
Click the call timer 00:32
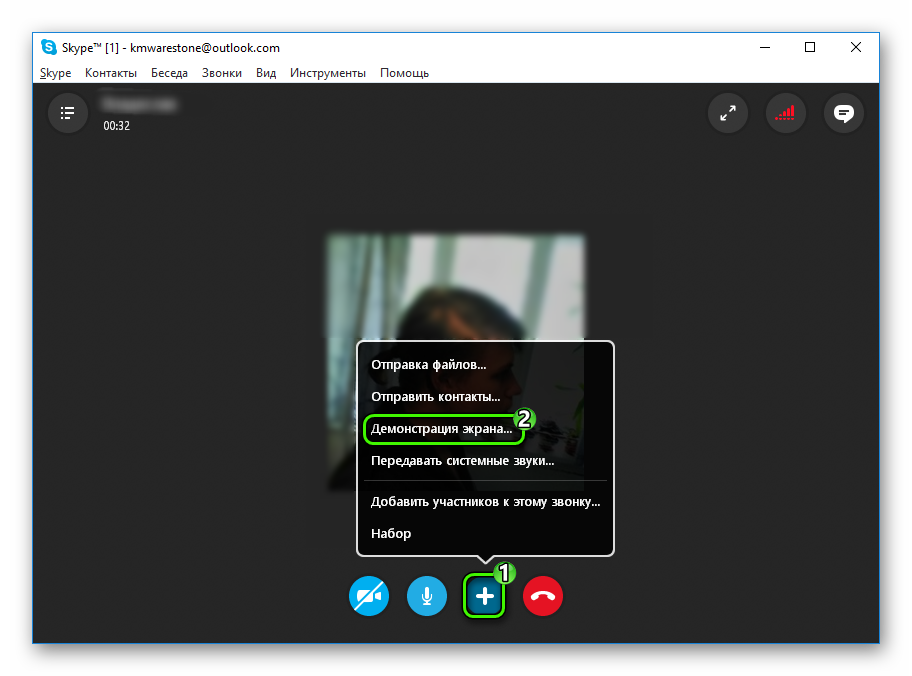click(x=116, y=126)
